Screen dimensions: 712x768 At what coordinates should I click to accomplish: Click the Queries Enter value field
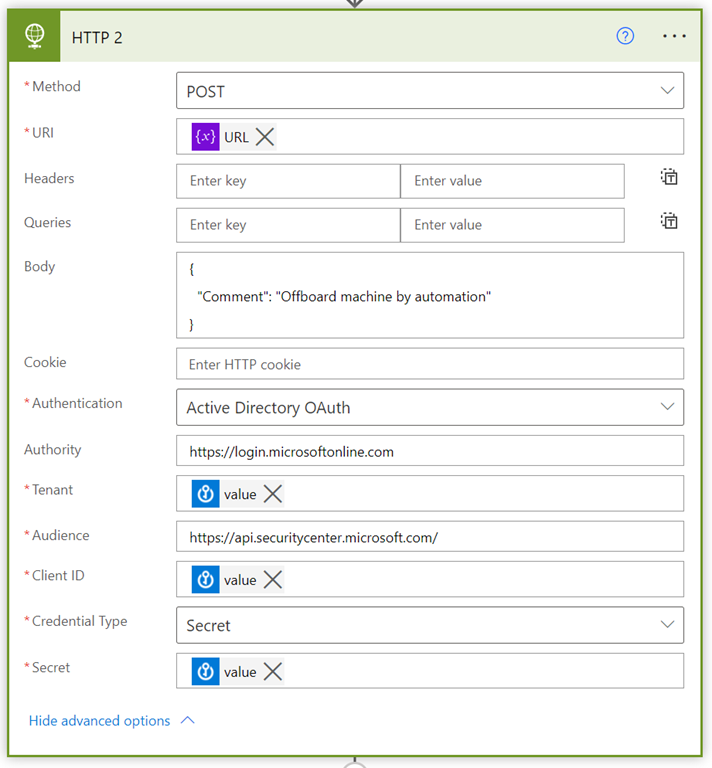pos(512,225)
